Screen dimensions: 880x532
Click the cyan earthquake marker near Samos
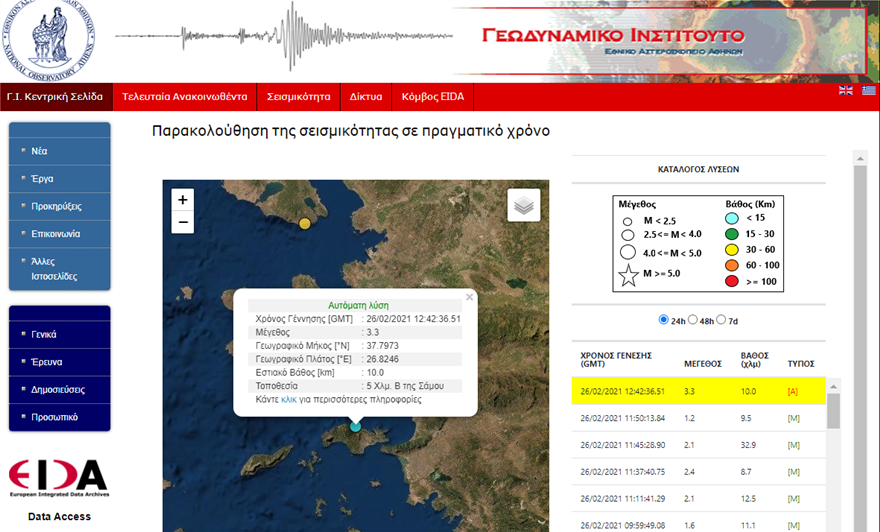[355, 427]
